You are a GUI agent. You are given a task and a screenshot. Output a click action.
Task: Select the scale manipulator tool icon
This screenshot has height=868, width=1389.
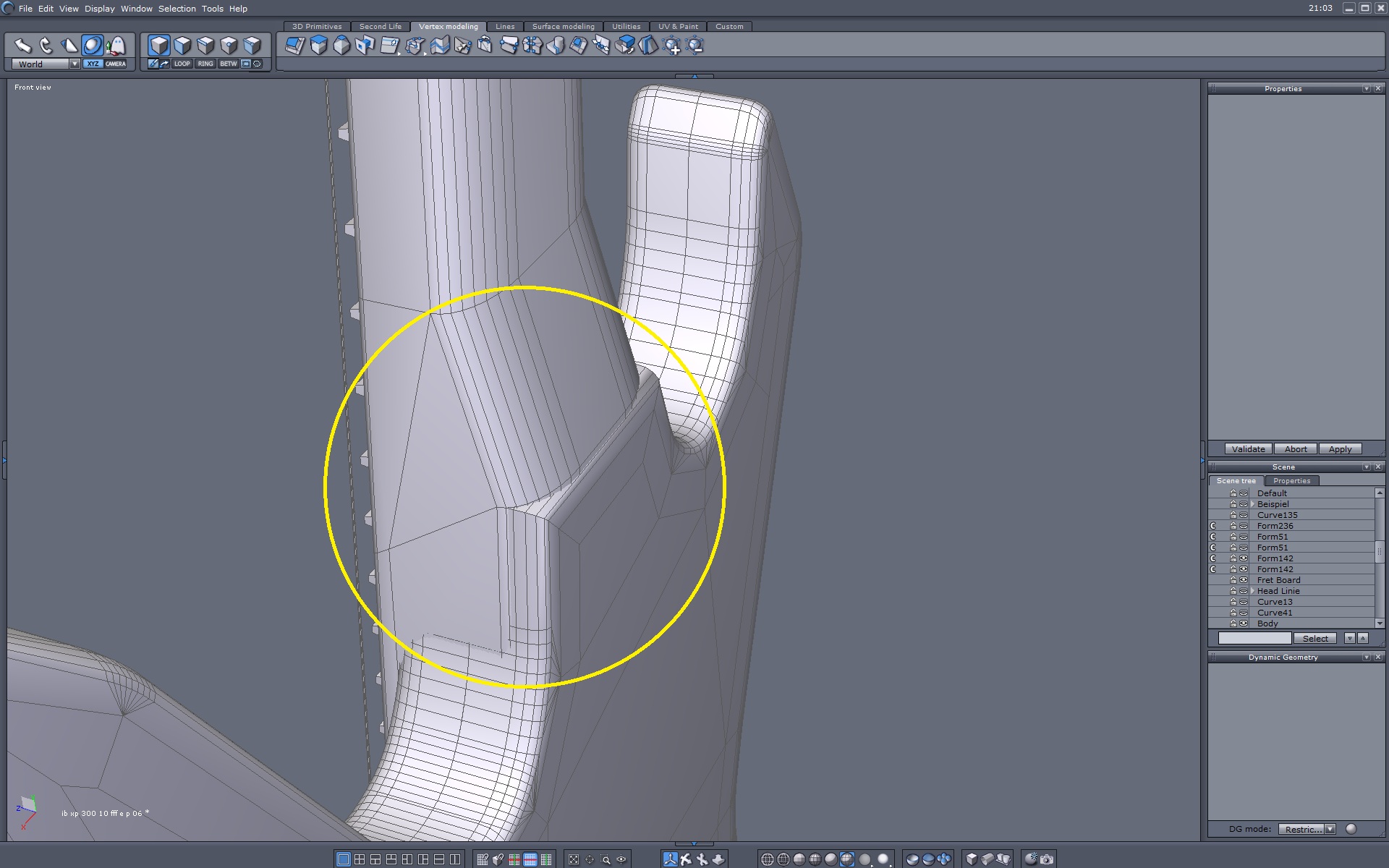pos(69,46)
